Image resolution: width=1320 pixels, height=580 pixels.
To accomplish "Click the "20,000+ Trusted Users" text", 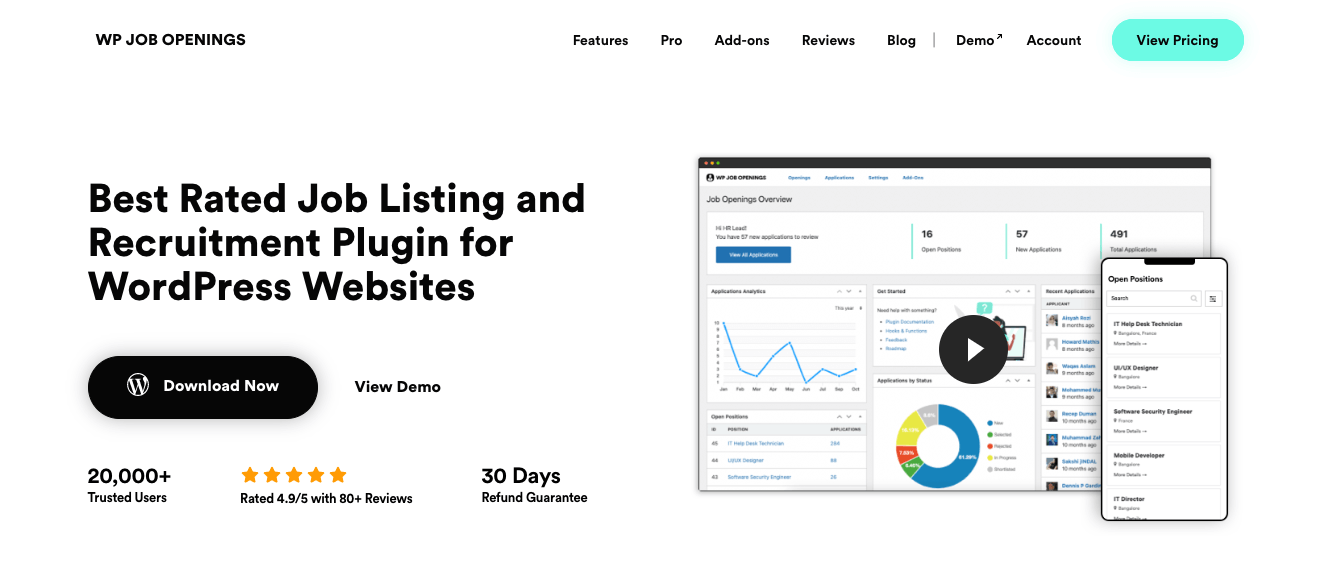I will point(129,485).
